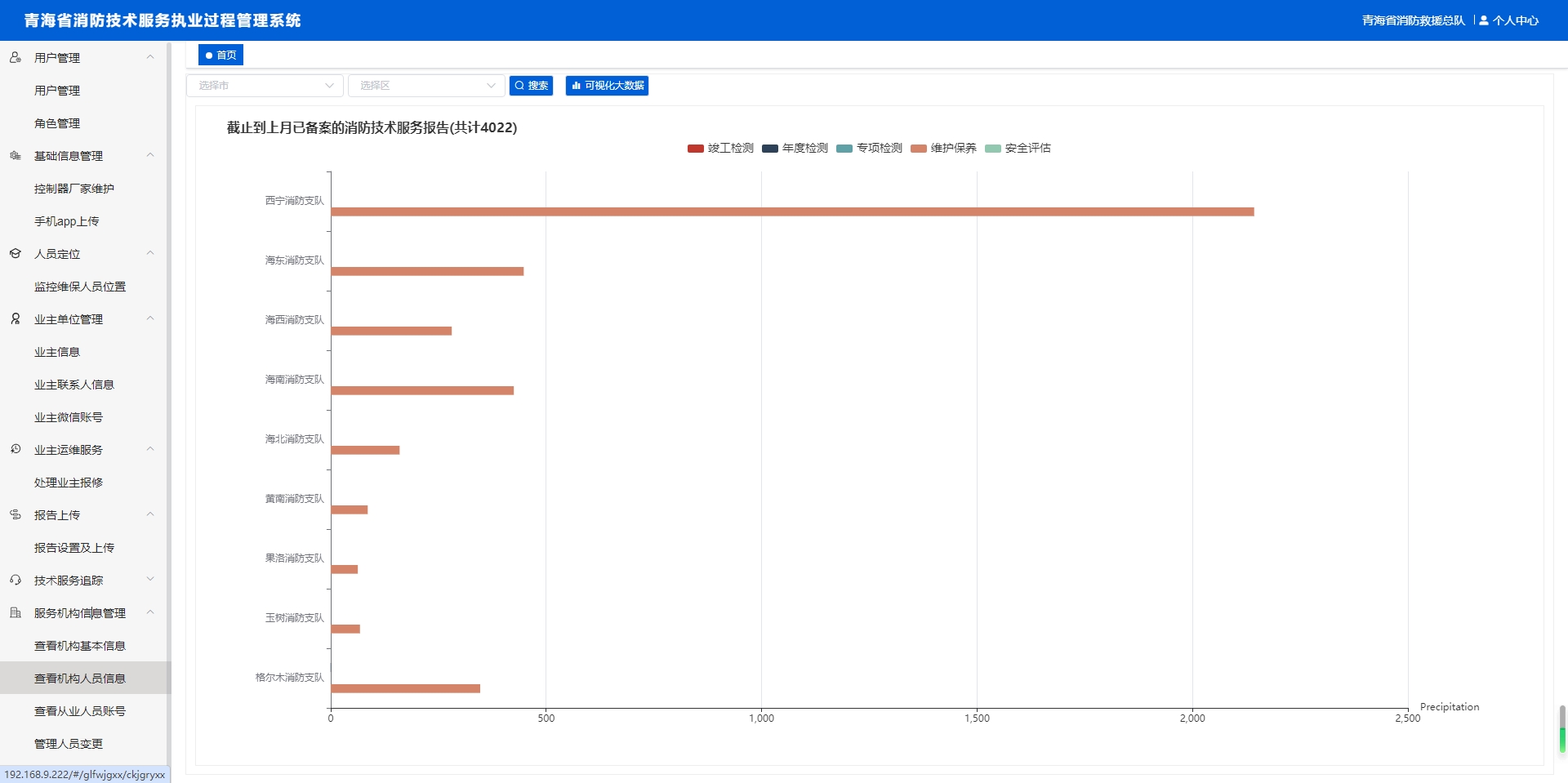Viewport: 1568px width, 783px height.
Task: Collapse the 服务机构信息管理 group chevron
Action: coord(150,612)
